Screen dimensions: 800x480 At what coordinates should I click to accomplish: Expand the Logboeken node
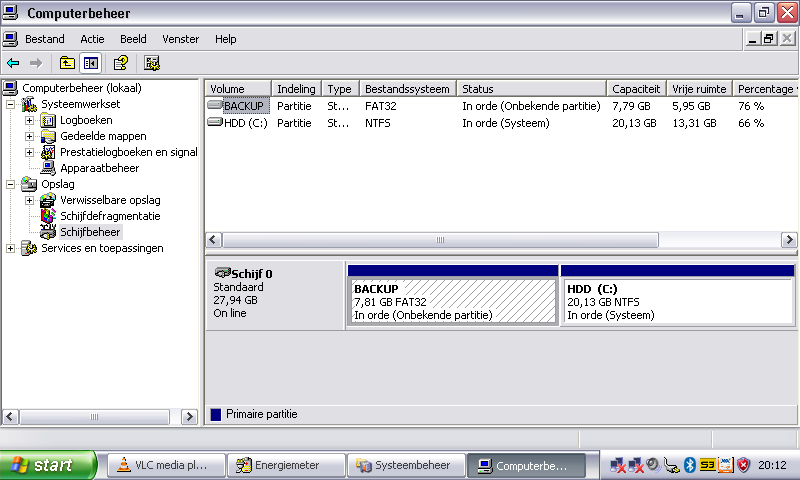pyautogui.click(x=30, y=120)
